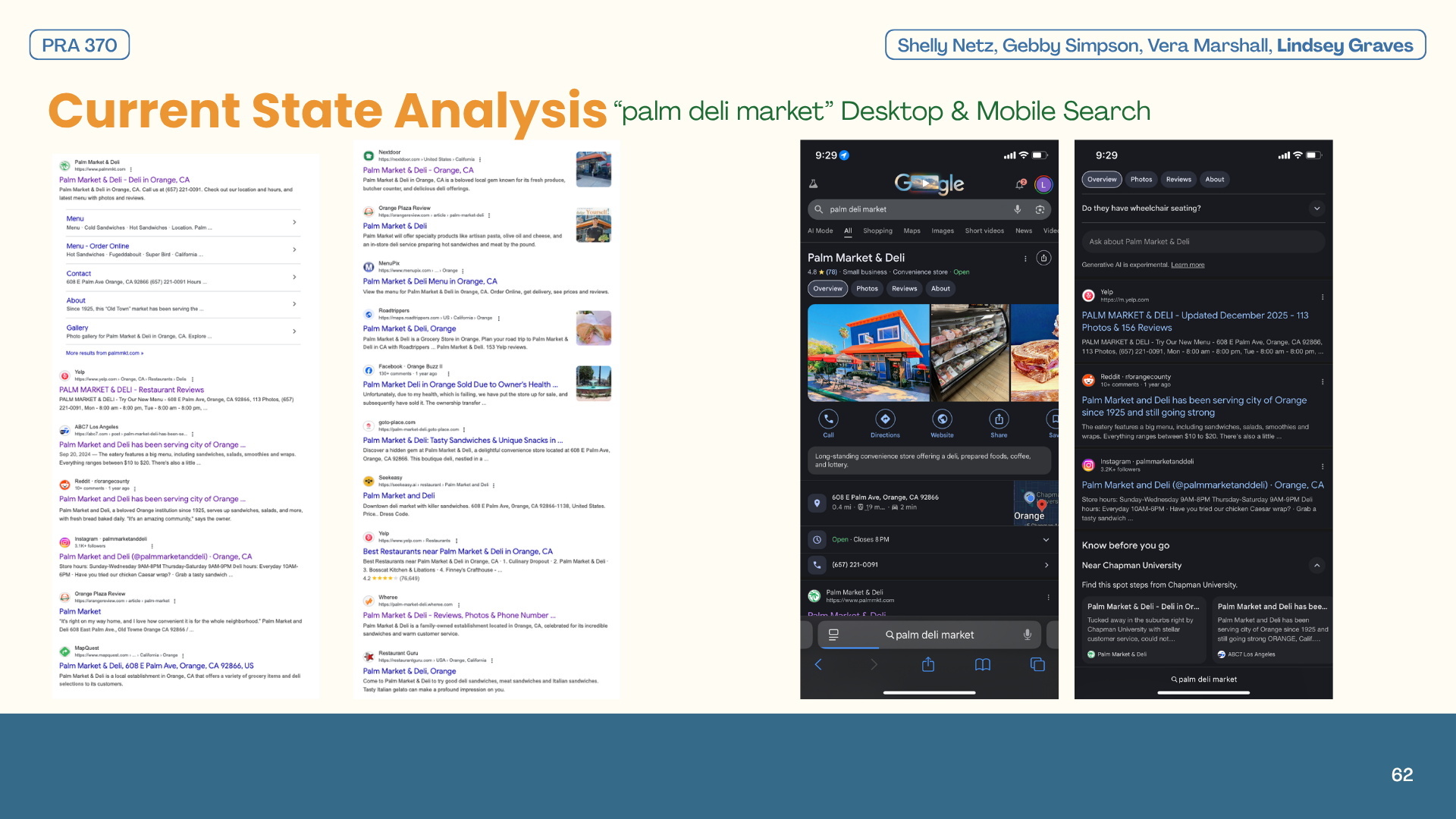1456x819 pixels.
Task: Open 'Palm Market & Deli, 608 E Palm Ave' MapQuest link
Action: [x=156, y=666]
